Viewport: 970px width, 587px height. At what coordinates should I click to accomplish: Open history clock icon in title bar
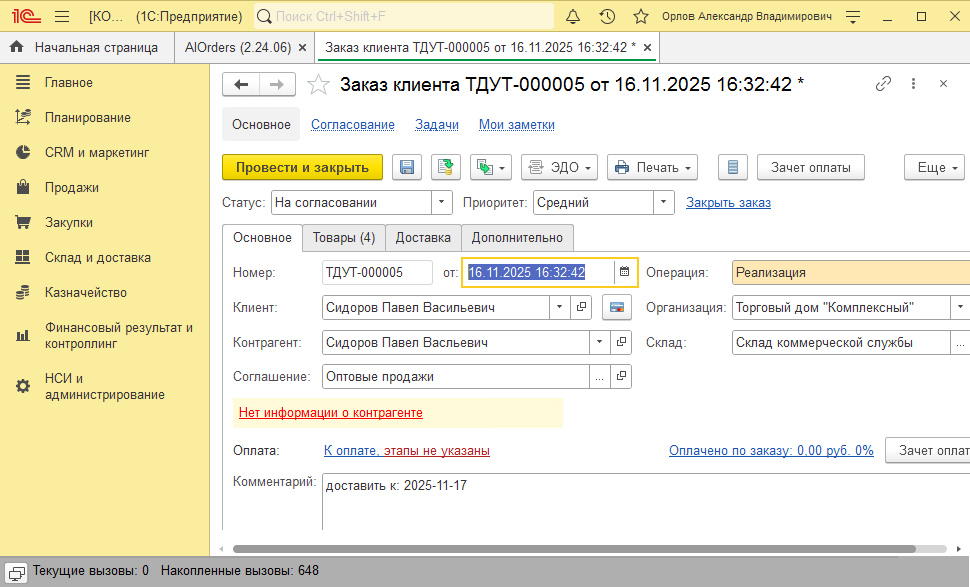pos(607,17)
